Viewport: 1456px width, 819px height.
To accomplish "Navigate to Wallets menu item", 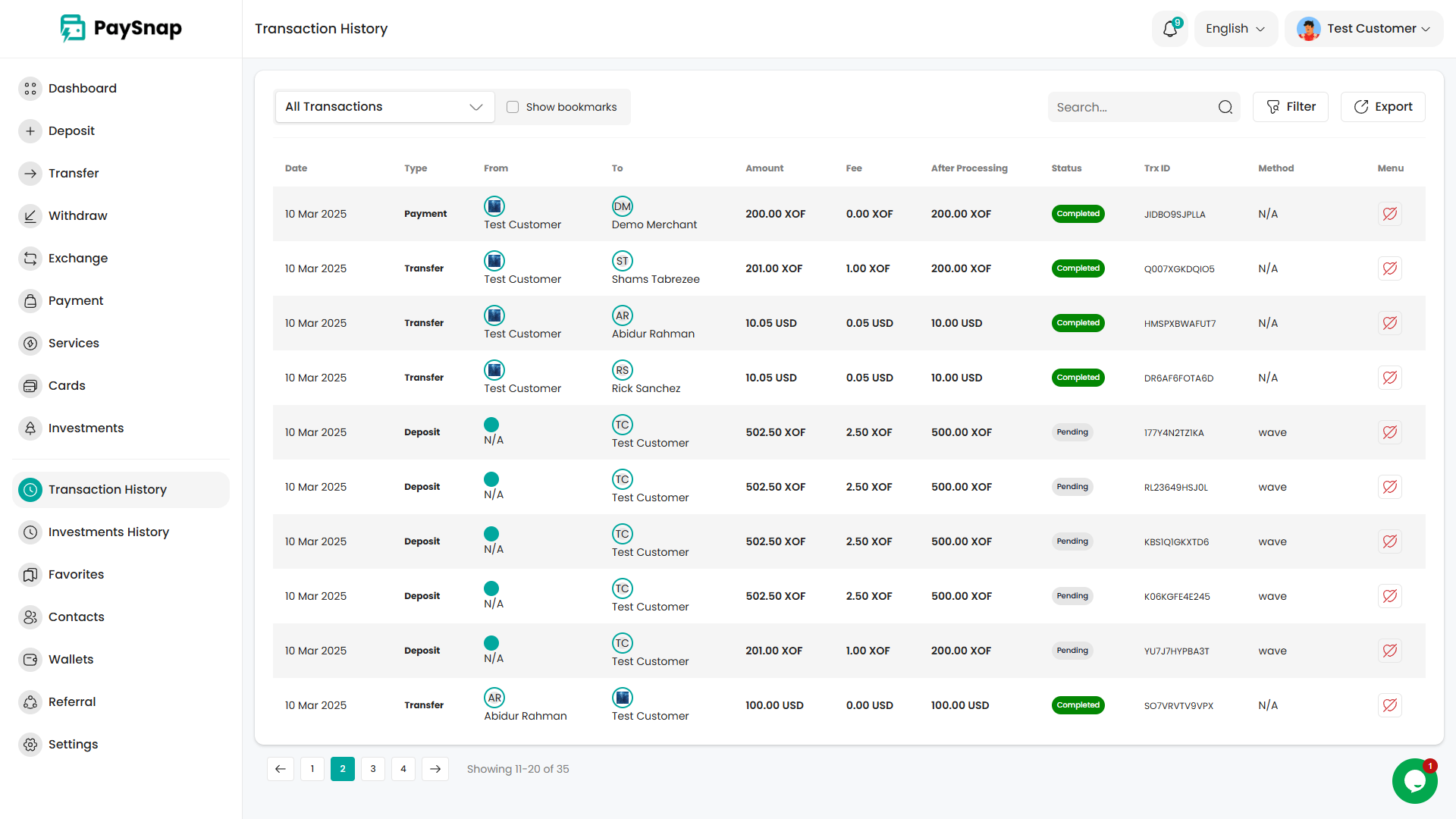I will [71, 659].
